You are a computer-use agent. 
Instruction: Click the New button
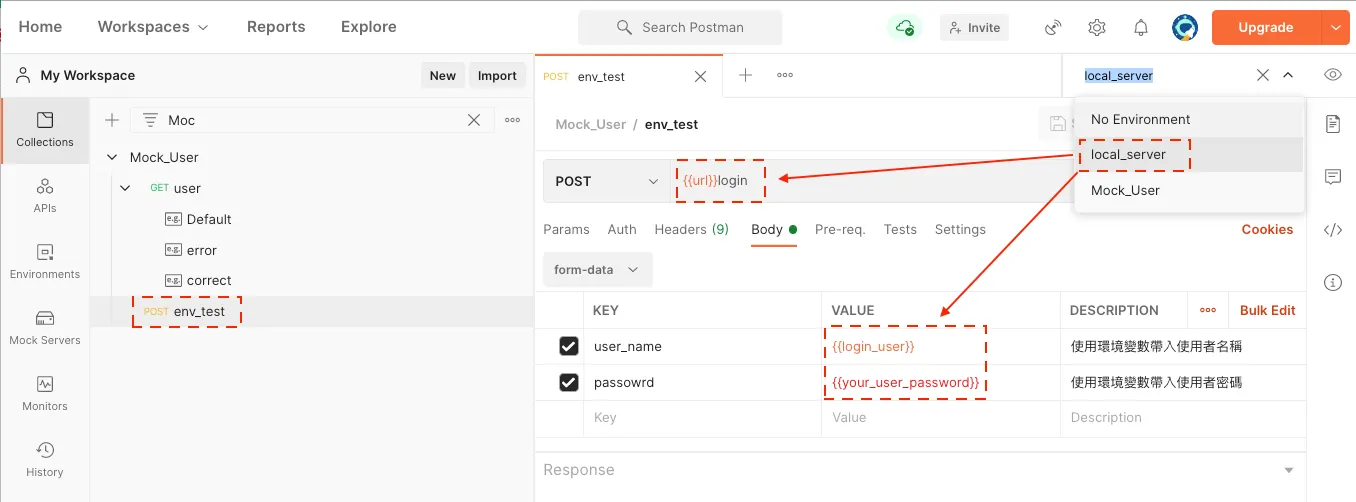point(442,75)
